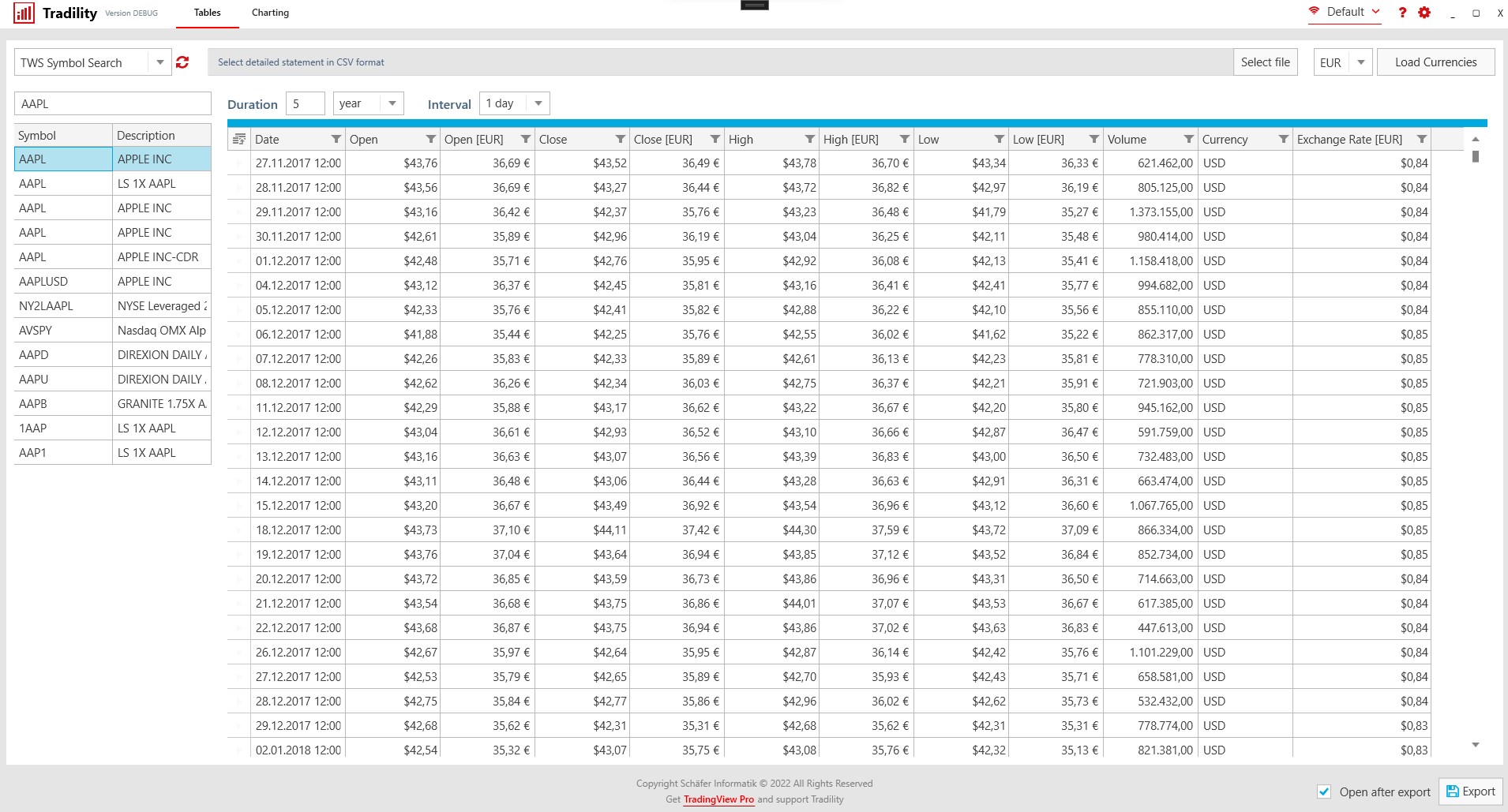Select the 27.11.2017 12:00 date cell

coord(298,163)
